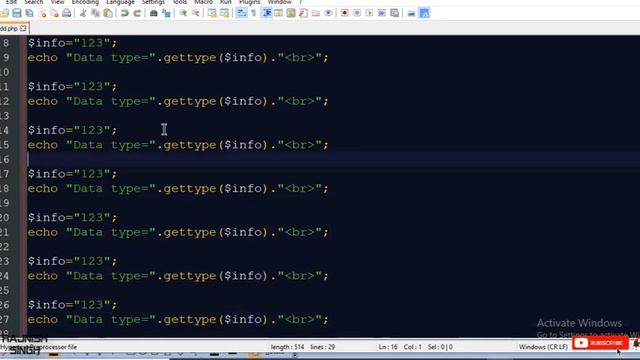Click the 'Ln : 16' status bar entry
This screenshot has height=360, width=640.
point(388,347)
